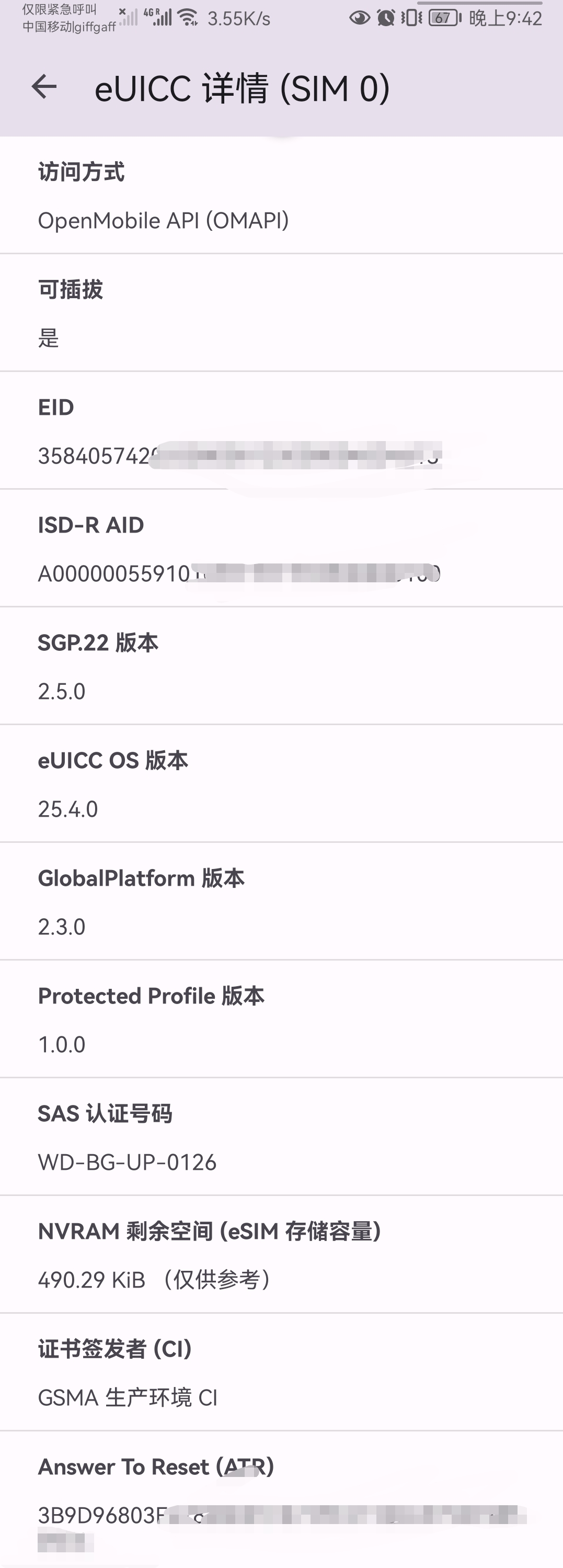Select the SGP.22 版本 2.5.0 entry
Image resolution: width=563 pixels, height=1568 pixels.
pos(281,667)
